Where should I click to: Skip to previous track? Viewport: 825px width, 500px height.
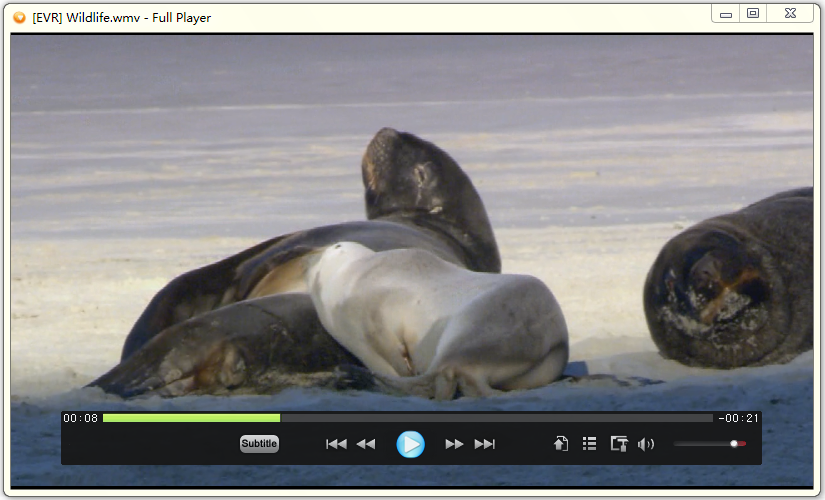tap(336, 444)
